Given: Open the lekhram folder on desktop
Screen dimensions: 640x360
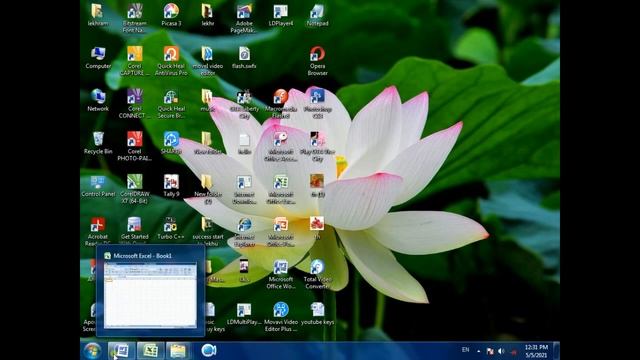Looking at the screenshot, I should (98, 15).
